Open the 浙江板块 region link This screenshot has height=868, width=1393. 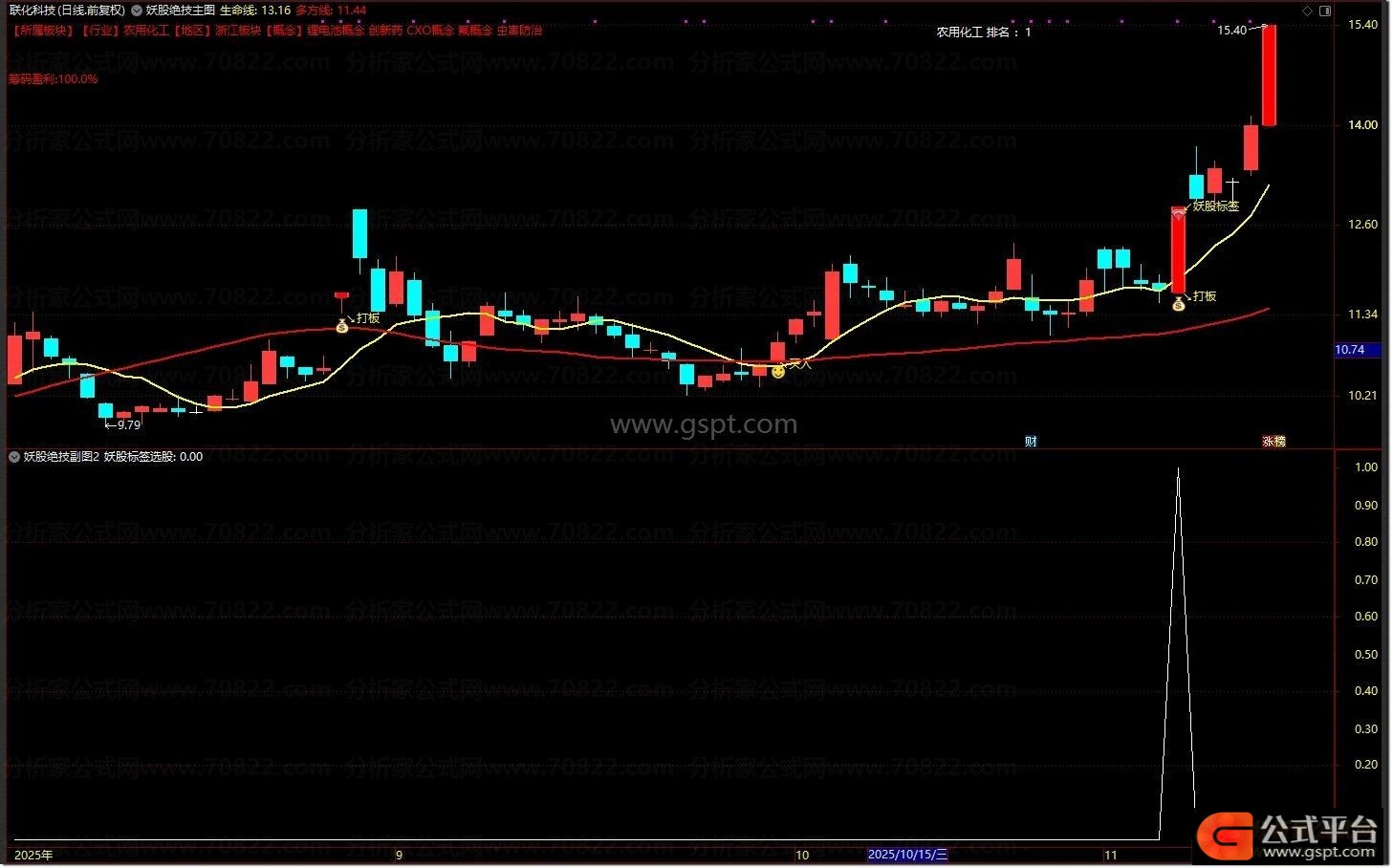(x=237, y=31)
